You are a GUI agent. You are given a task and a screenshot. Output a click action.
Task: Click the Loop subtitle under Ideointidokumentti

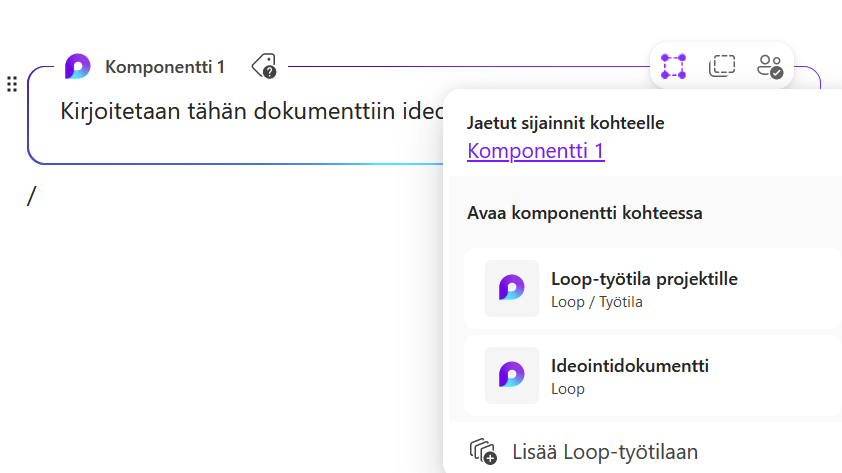(567, 388)
